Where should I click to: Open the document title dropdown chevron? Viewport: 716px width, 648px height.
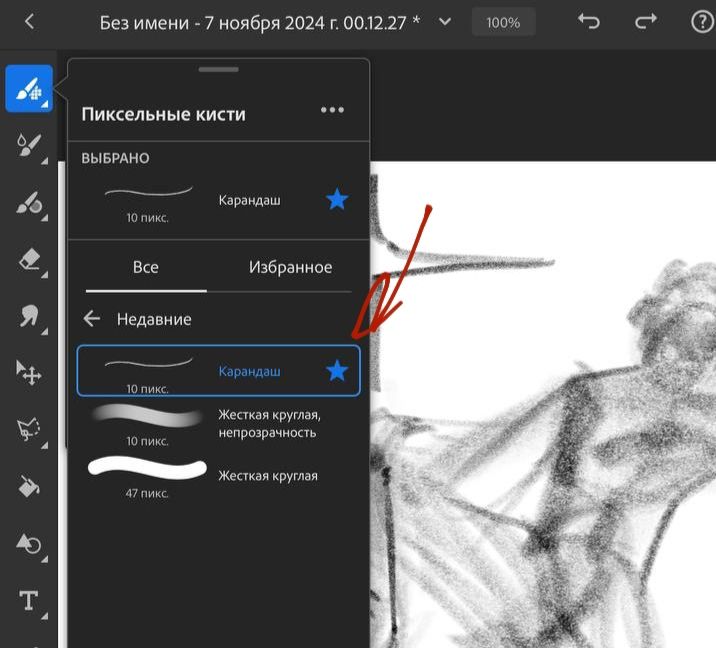pos(445,22)
